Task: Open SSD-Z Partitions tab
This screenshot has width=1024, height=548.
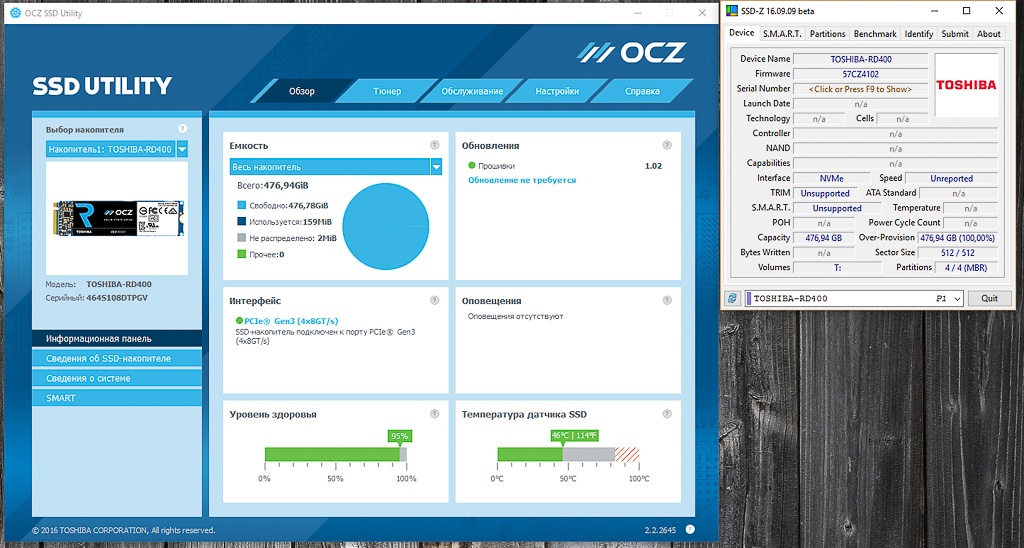Action: pos(827,34)
